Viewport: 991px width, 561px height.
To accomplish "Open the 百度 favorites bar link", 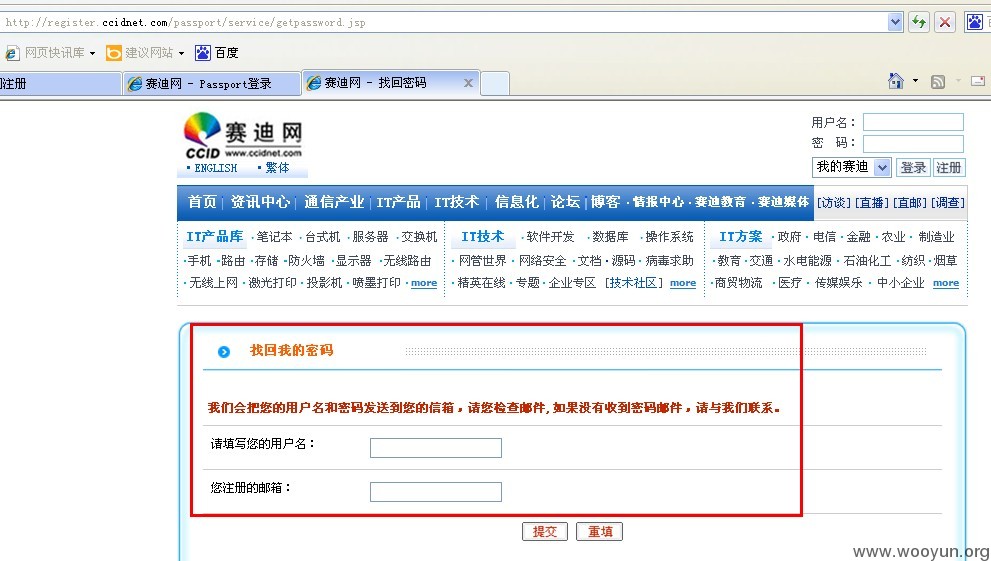I will pyautogui.click(x=217, y=53).
